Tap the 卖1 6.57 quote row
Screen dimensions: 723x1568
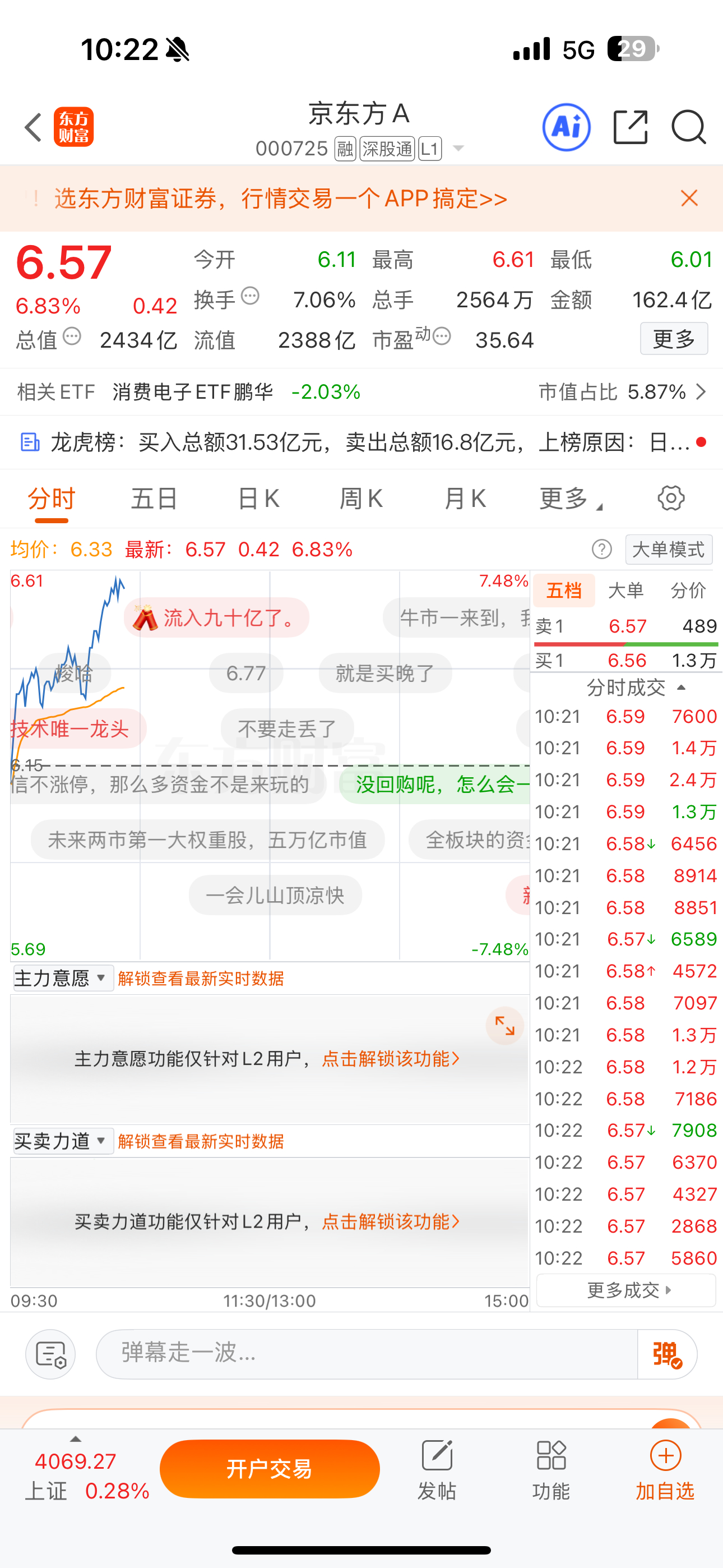[x=625, y=626]
